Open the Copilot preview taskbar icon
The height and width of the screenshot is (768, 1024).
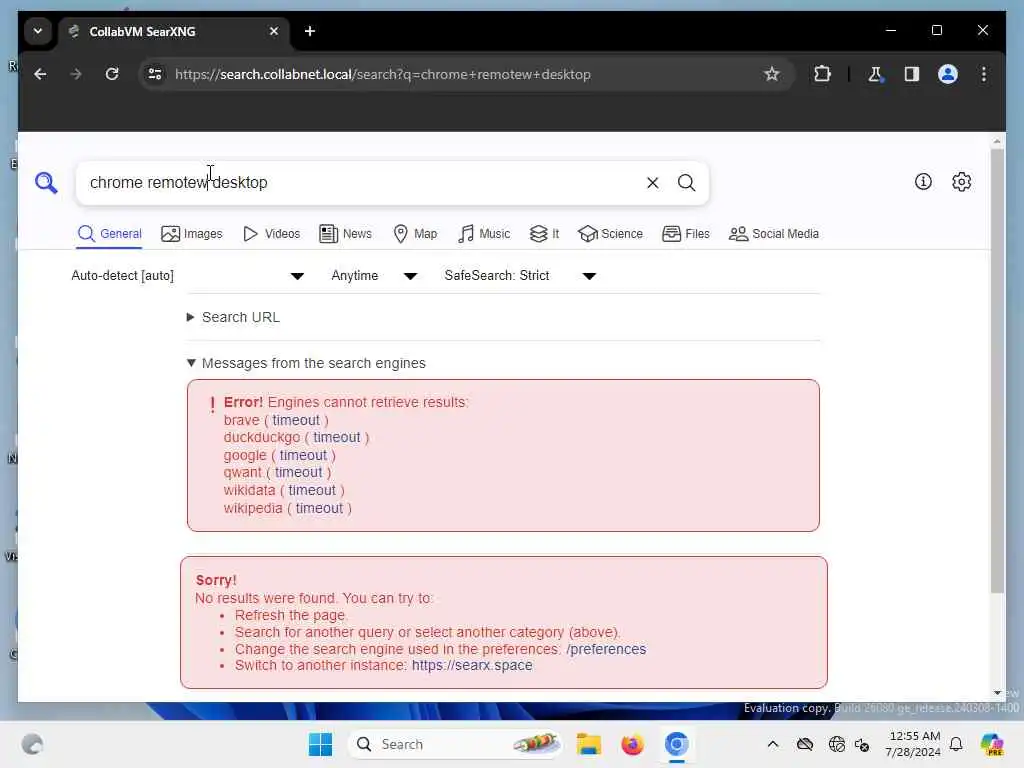(991, 744)
